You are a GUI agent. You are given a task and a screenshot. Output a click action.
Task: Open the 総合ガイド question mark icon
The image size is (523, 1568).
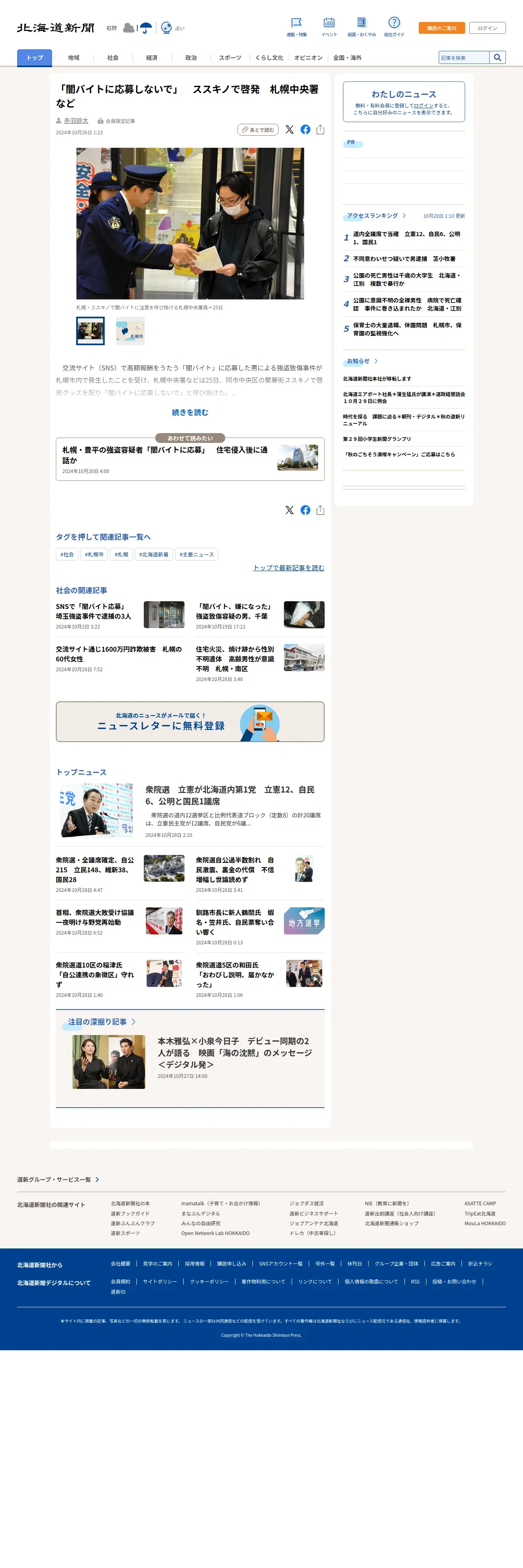click(394, 22)
